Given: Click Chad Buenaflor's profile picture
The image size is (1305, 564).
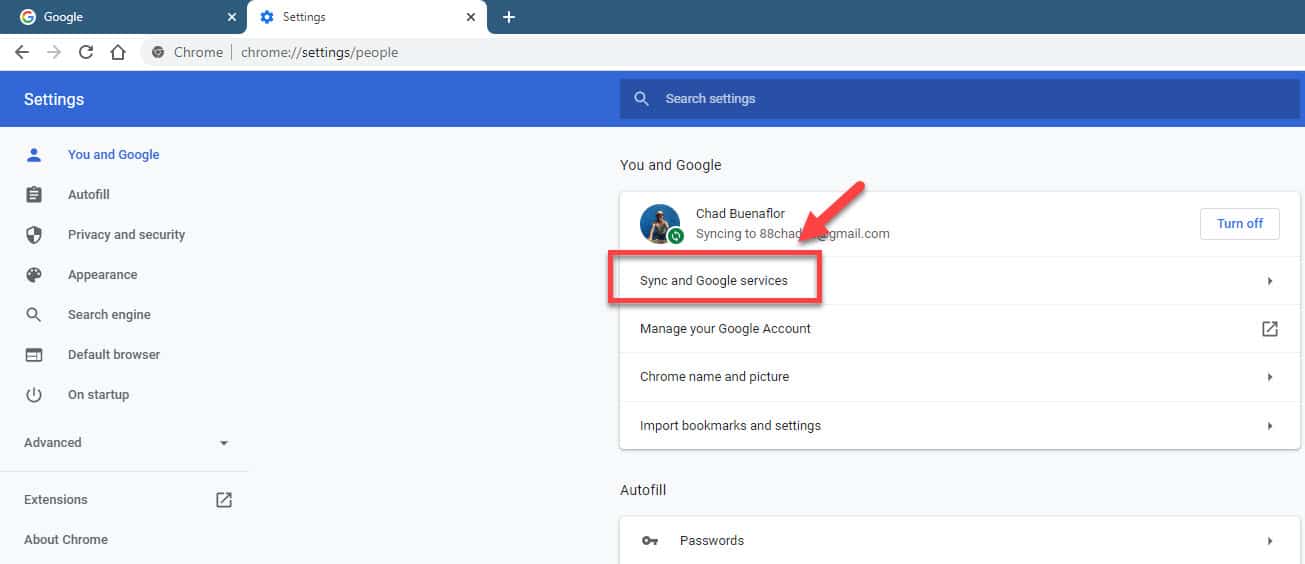Looking at the screenshot, I should 660,224.
